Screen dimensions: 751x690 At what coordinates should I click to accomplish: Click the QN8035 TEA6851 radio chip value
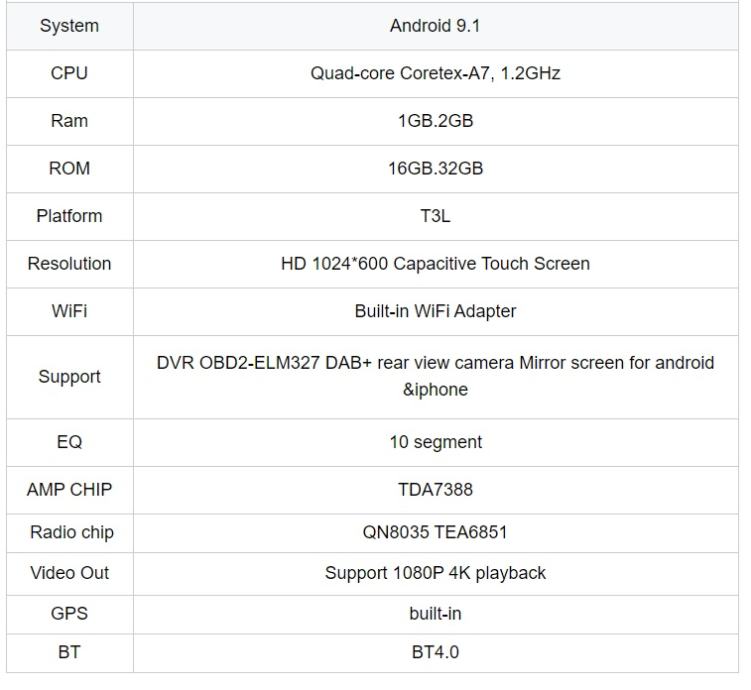point(435,533)
